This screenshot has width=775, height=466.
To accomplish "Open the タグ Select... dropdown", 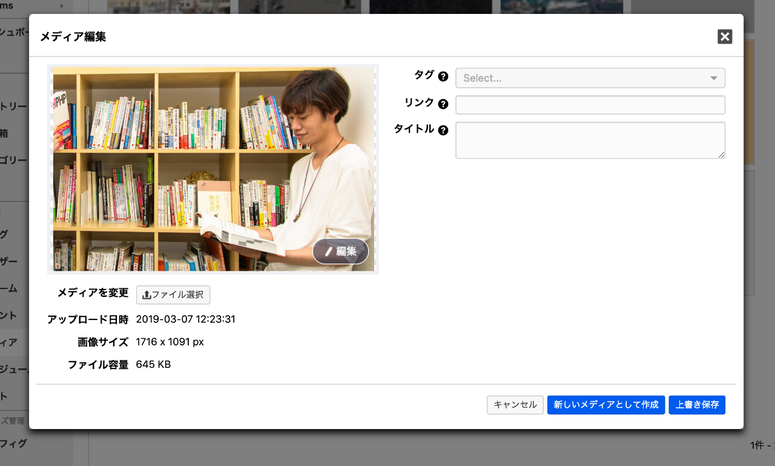I will click(580, 78).
